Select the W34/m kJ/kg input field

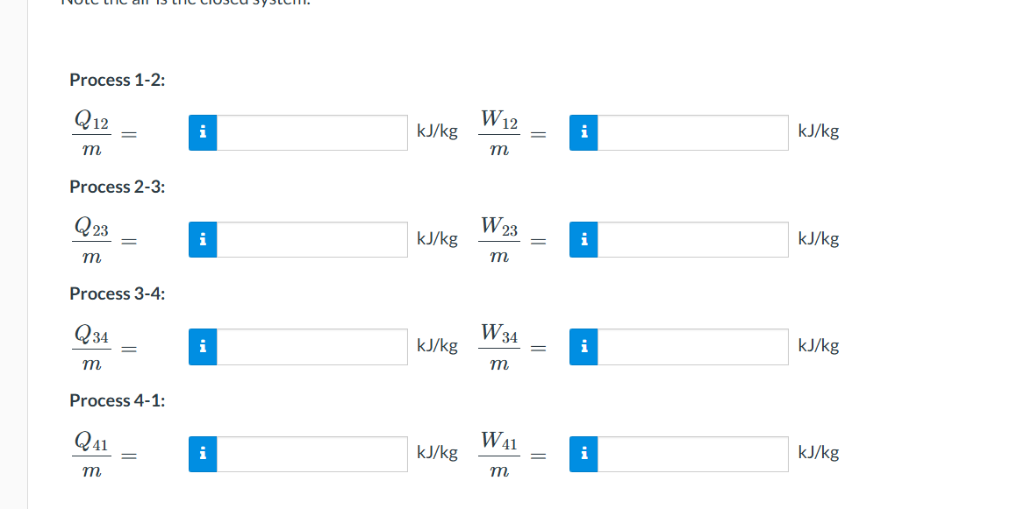coord(693,346)
